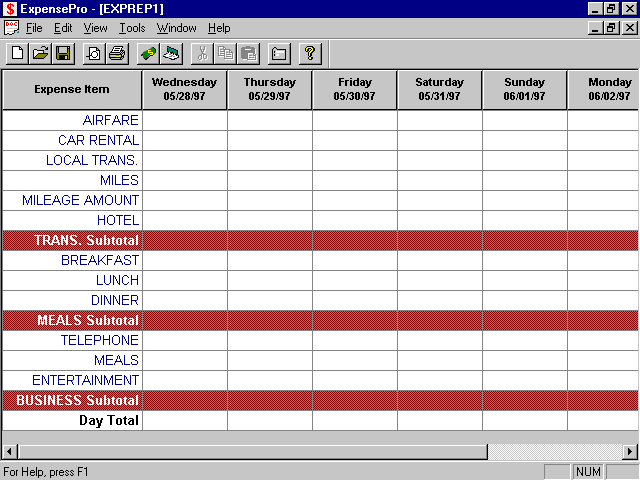Viewport: 640px width, 480px height.
Task: Click the Wednesday 05/28/97 column header
Action: point(184,89)
